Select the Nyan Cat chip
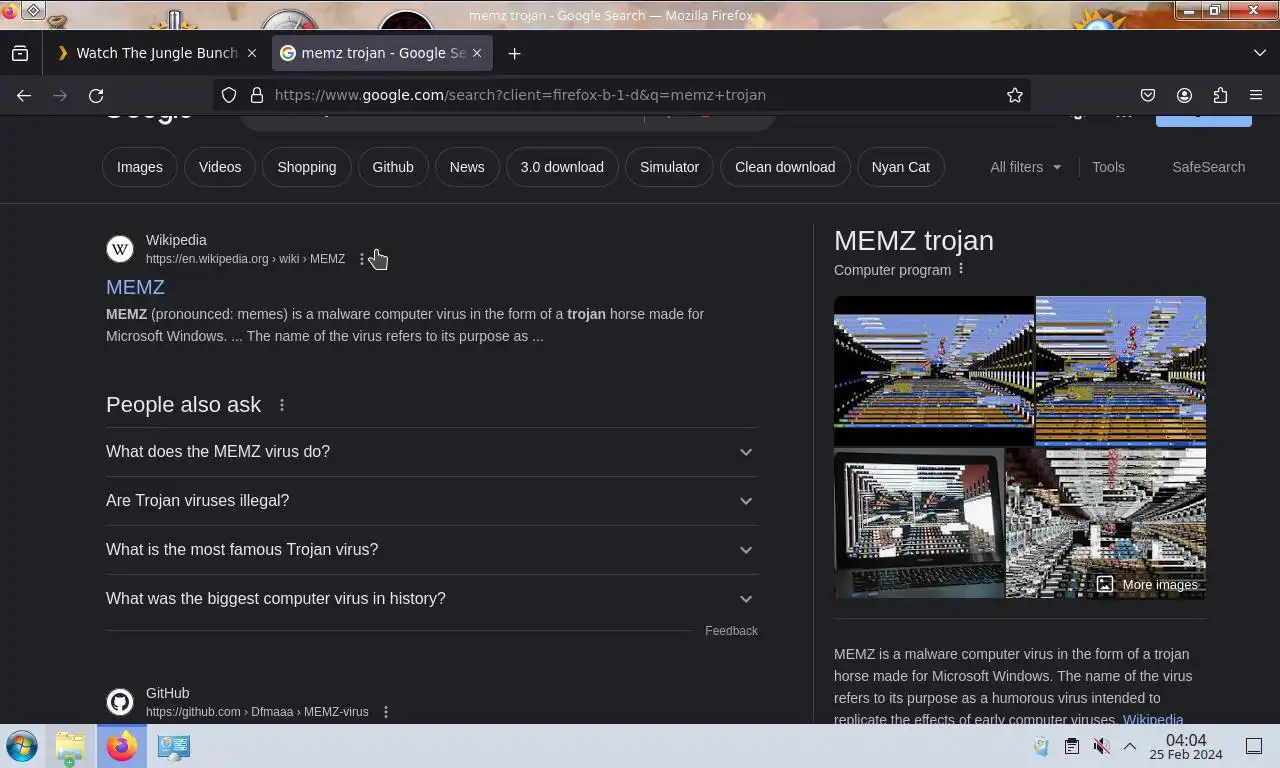The image size is (1280, 768). click(x=901, y=167)
